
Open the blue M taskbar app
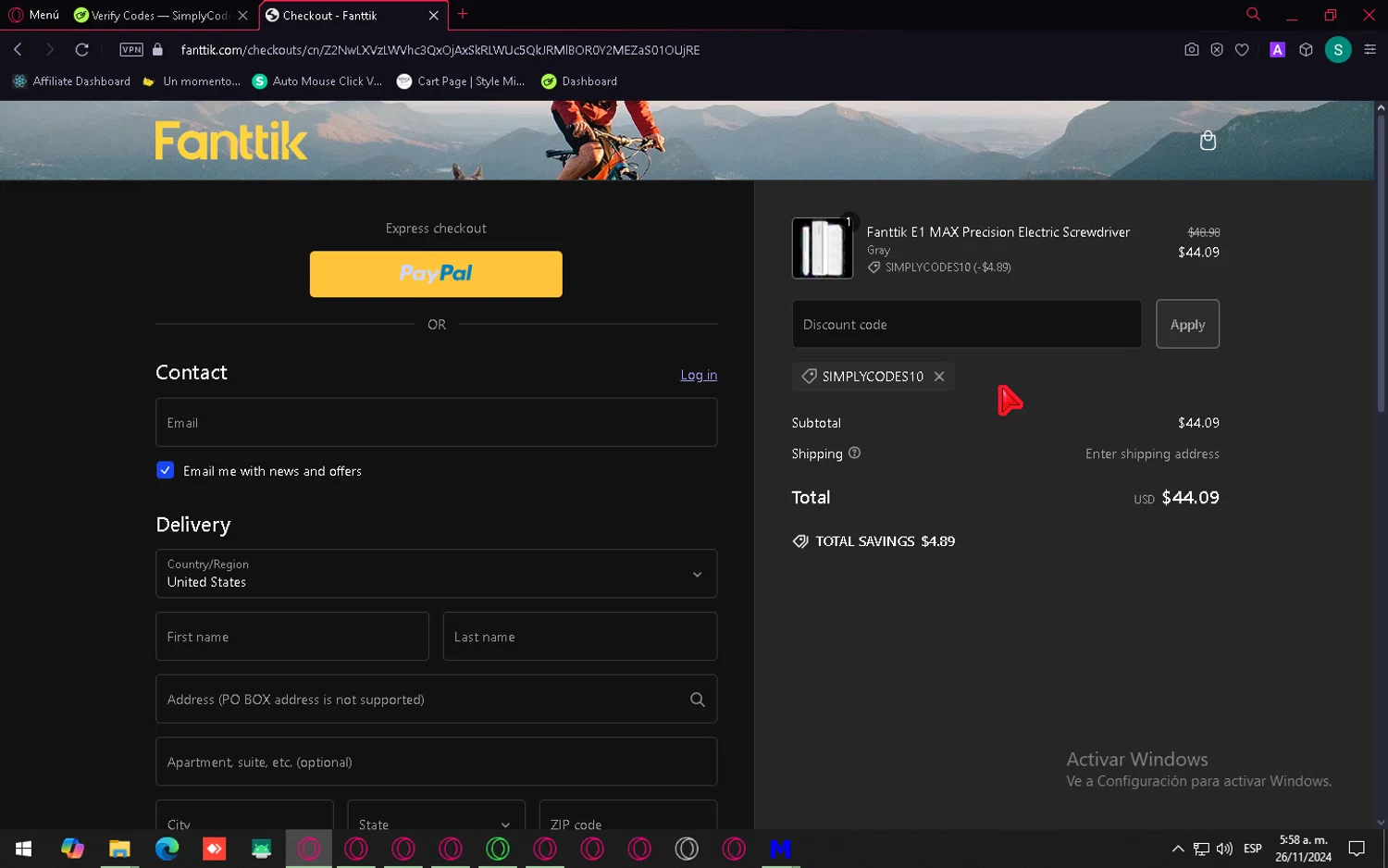[x=781, y=849]
